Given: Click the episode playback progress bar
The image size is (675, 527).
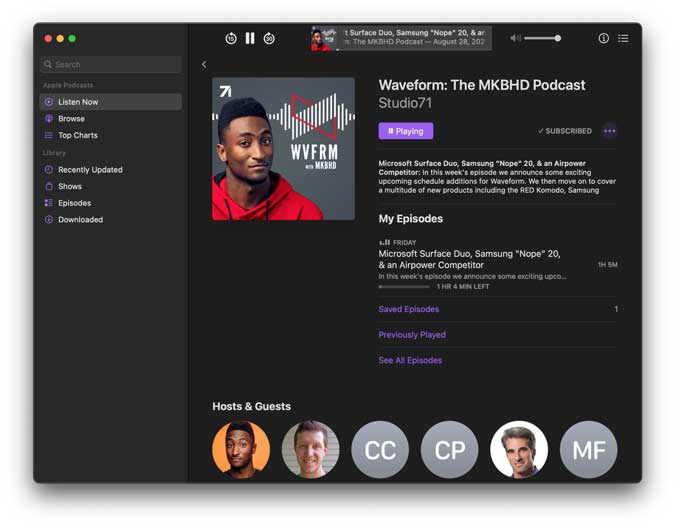Looking at the screenshot, I should (404, 287).
